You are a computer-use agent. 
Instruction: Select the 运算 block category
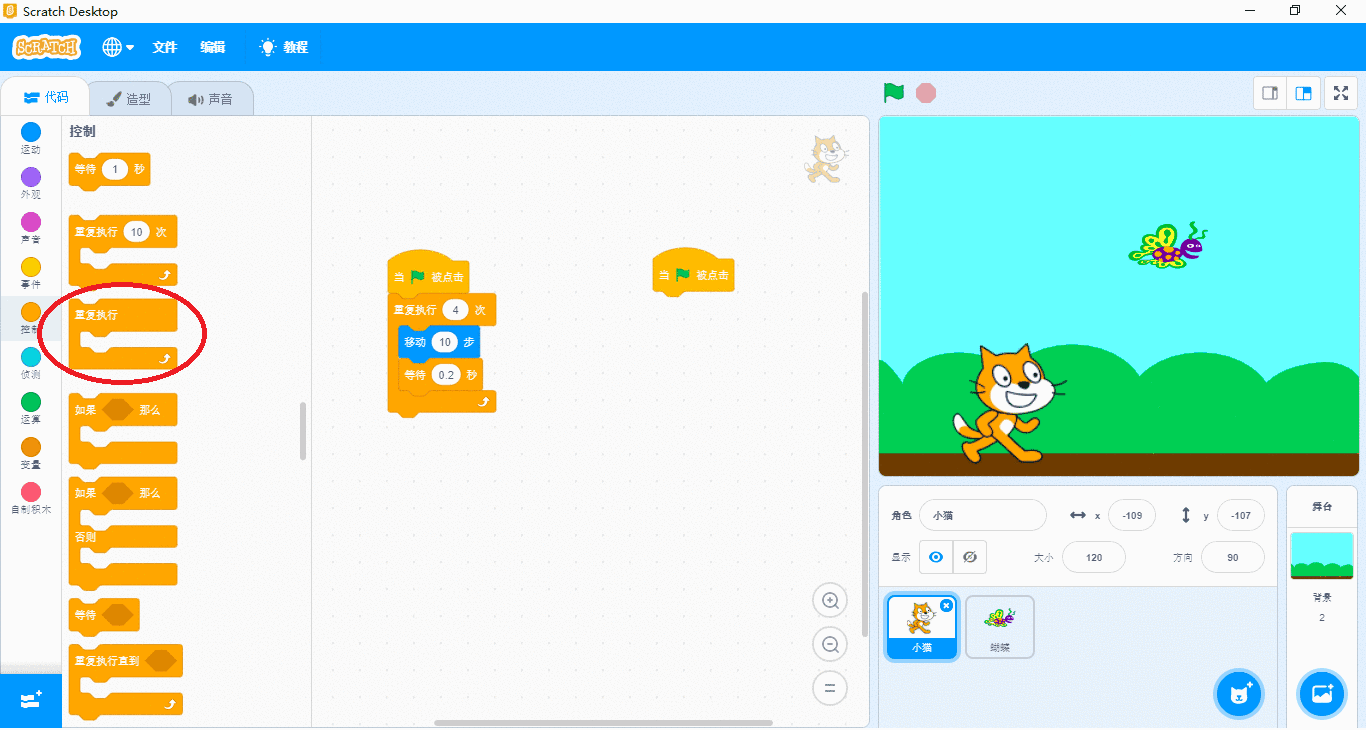pos(31,408)
